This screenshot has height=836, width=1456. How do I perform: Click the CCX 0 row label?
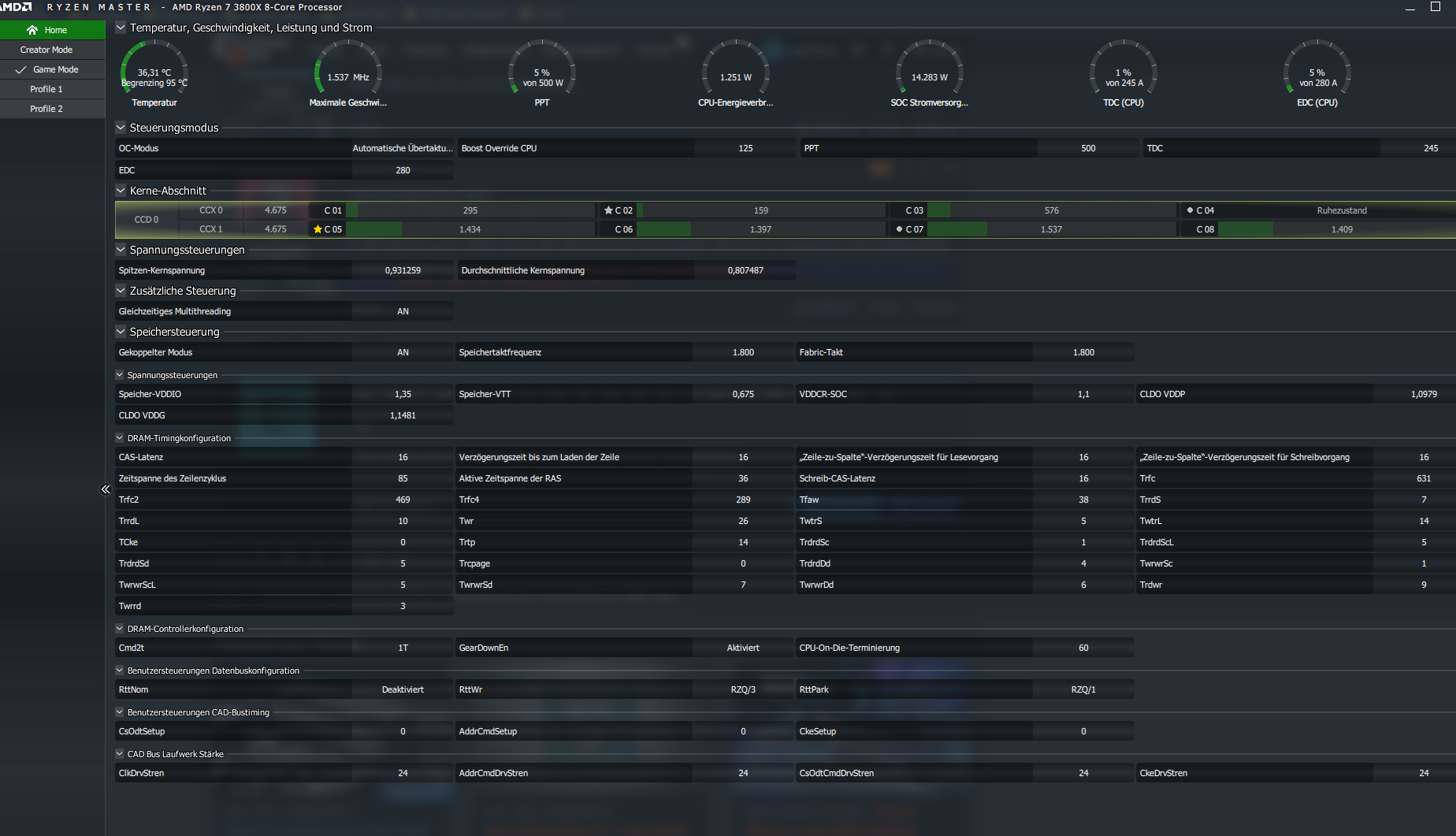(x=211, y=210)
